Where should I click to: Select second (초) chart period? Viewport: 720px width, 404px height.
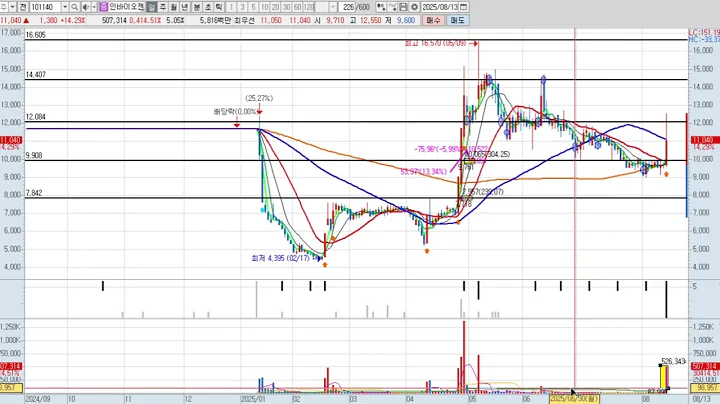pyautogui.click(x=208, y=7)
